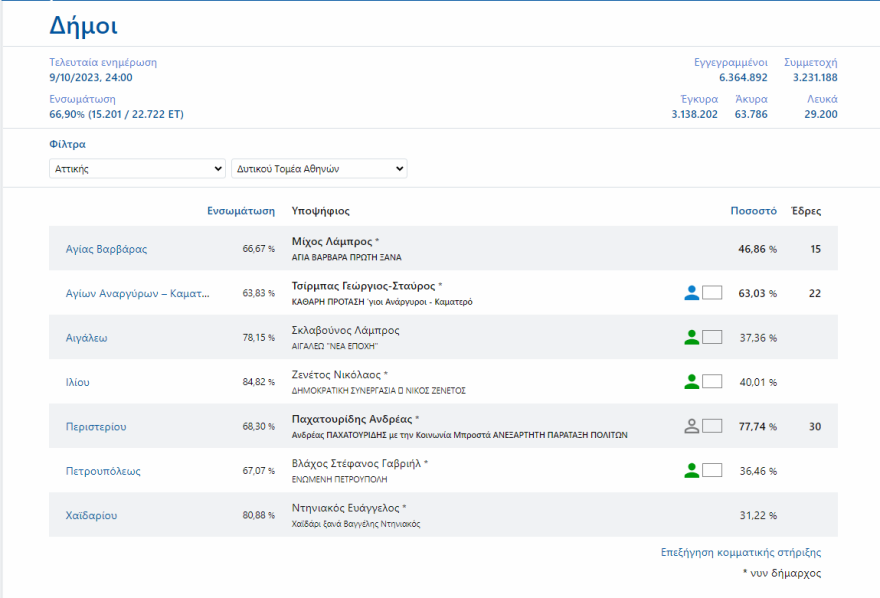Click the blue person icon for Τσίρμπας Γεώργιος-Σταύρος

click(x=691, y=293)
